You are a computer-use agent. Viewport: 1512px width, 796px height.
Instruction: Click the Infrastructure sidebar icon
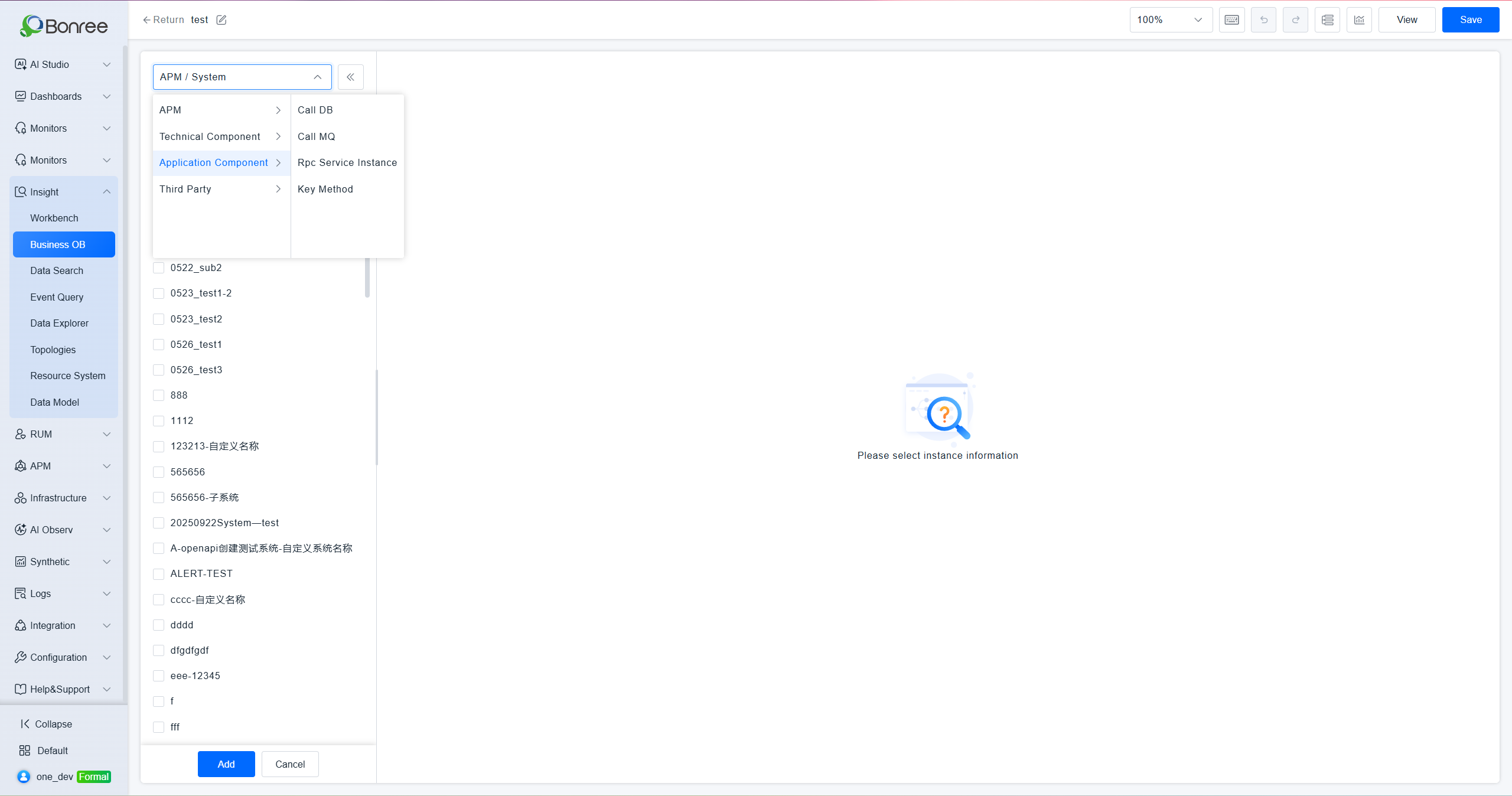pyautogui.click(x=21, y=498)
